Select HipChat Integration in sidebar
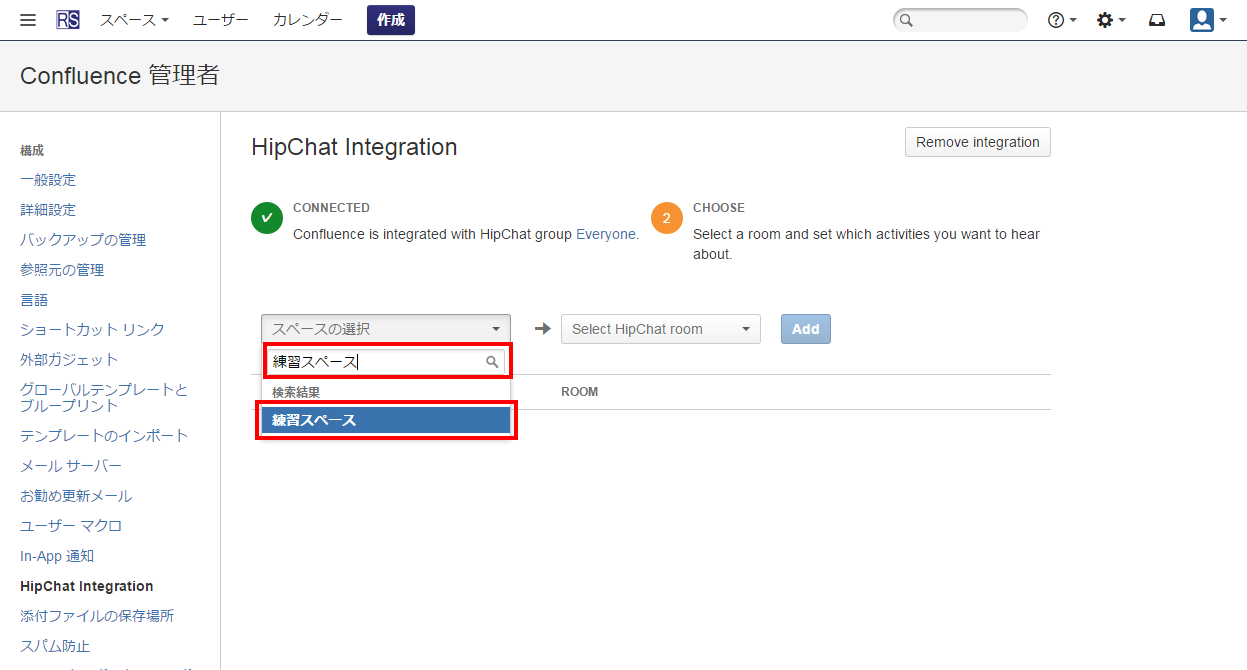Screen dimensions: 1247x670 tap(87, 586)
